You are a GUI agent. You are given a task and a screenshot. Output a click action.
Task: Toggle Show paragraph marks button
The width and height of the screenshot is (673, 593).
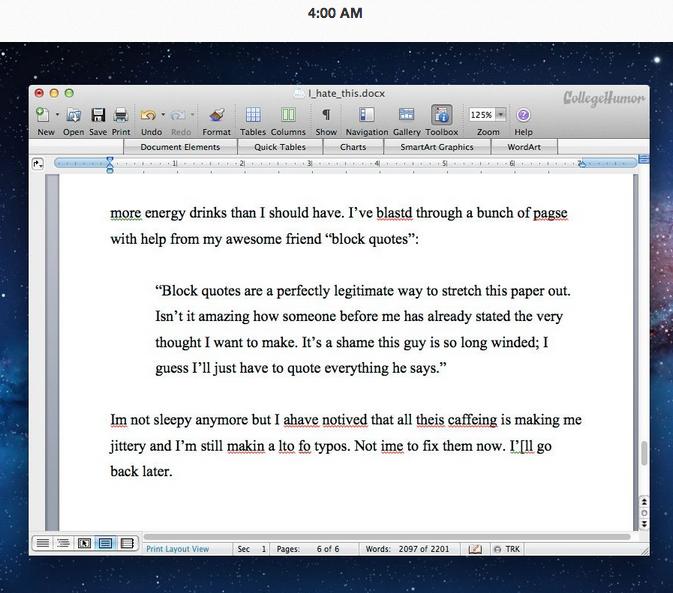click(x=326, y=116)
